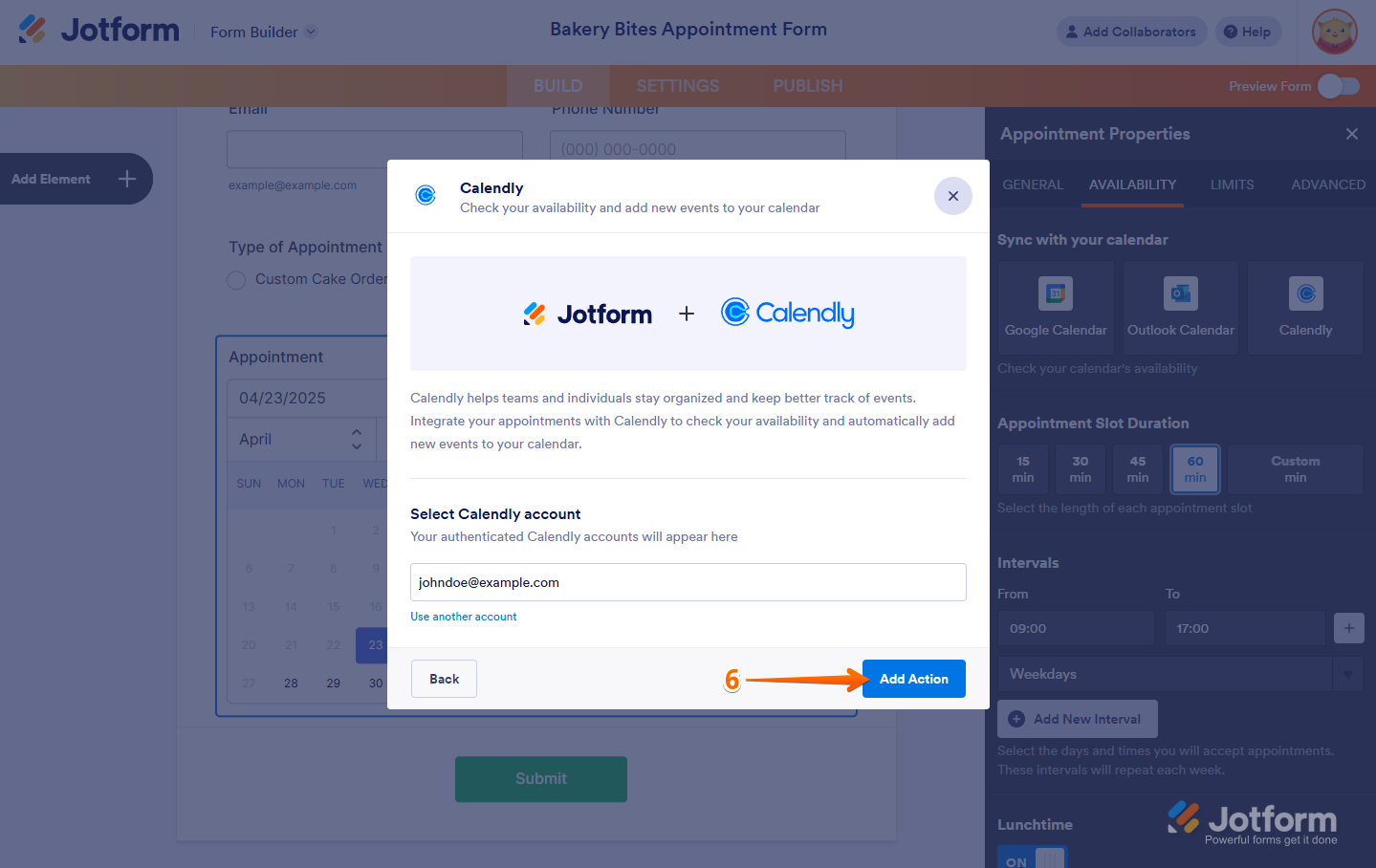Close the Calendly dialog with X
Image resolution: width=1376 pixels, height=868 pixels.
(952, 196)
